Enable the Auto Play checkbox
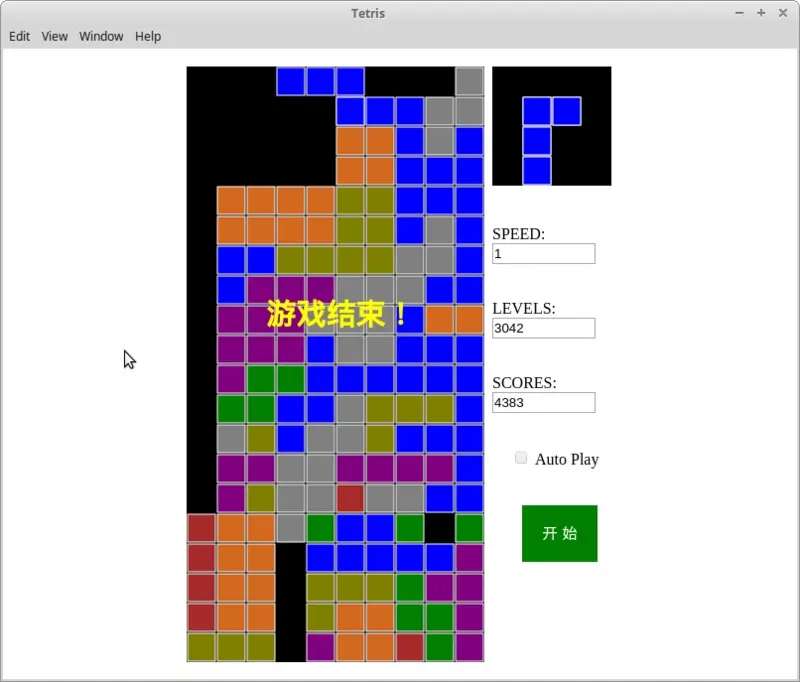This screenshot has height=682, width=800. [520, 458]
